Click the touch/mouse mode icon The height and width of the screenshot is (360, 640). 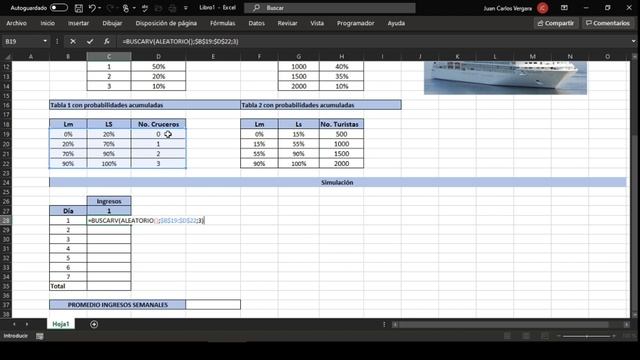126,8
